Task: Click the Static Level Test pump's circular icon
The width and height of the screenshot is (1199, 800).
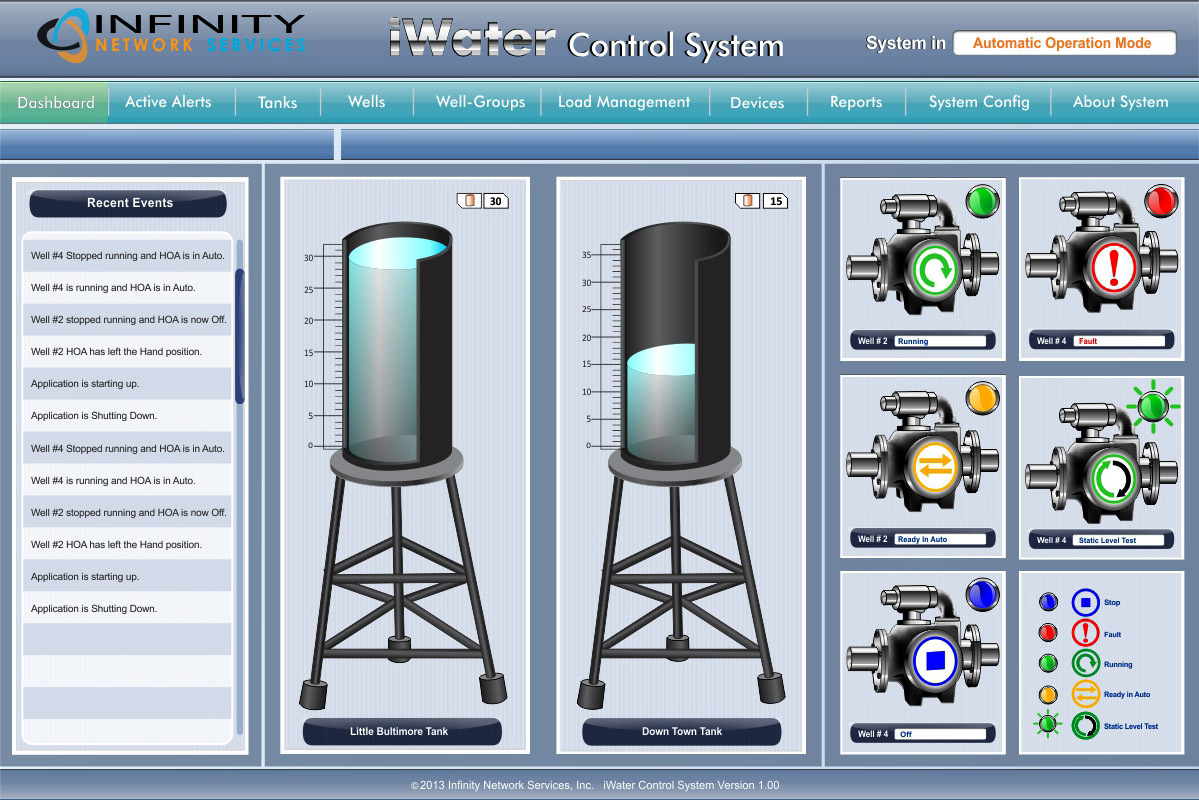Action: click(x=1113, y=478)
